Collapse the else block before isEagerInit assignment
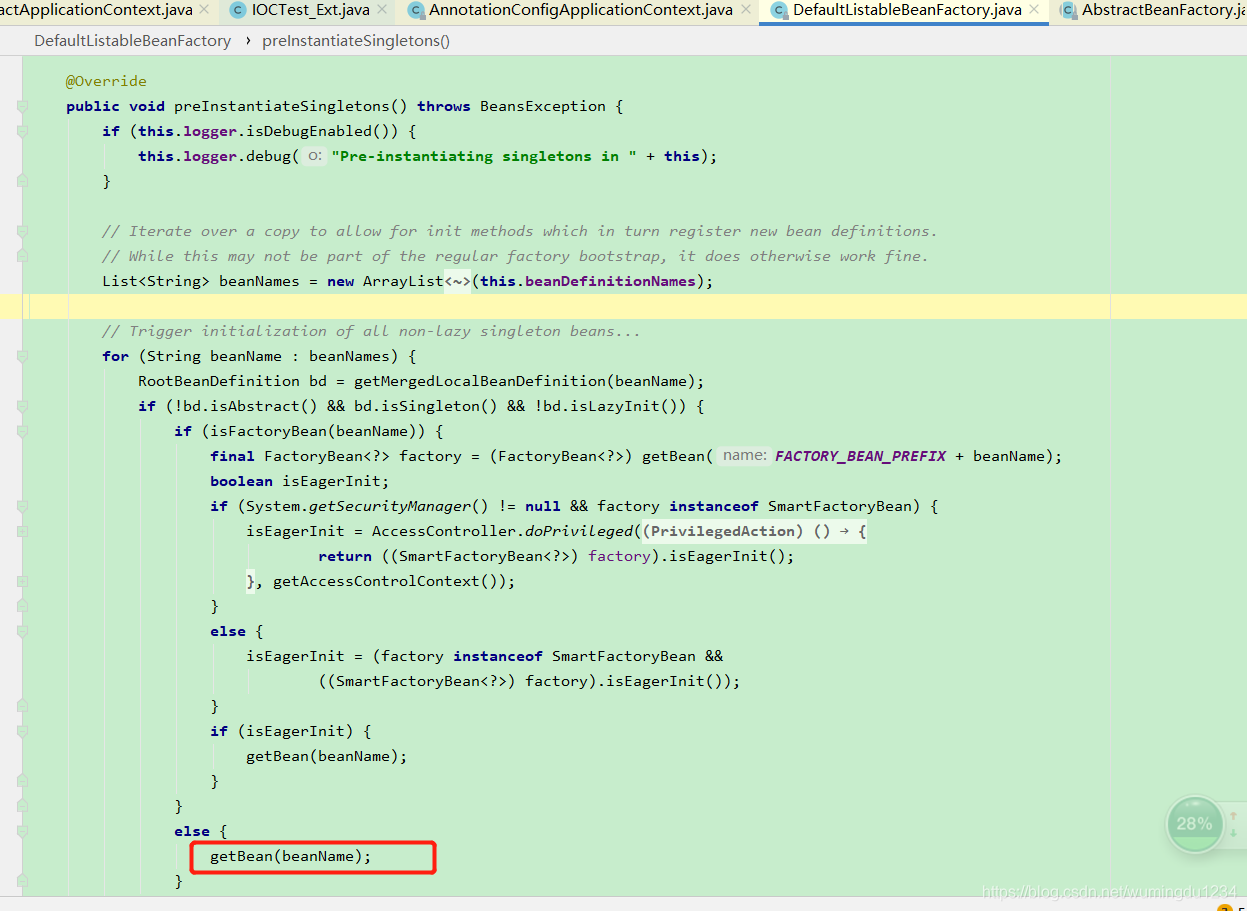 pos(22,631)
